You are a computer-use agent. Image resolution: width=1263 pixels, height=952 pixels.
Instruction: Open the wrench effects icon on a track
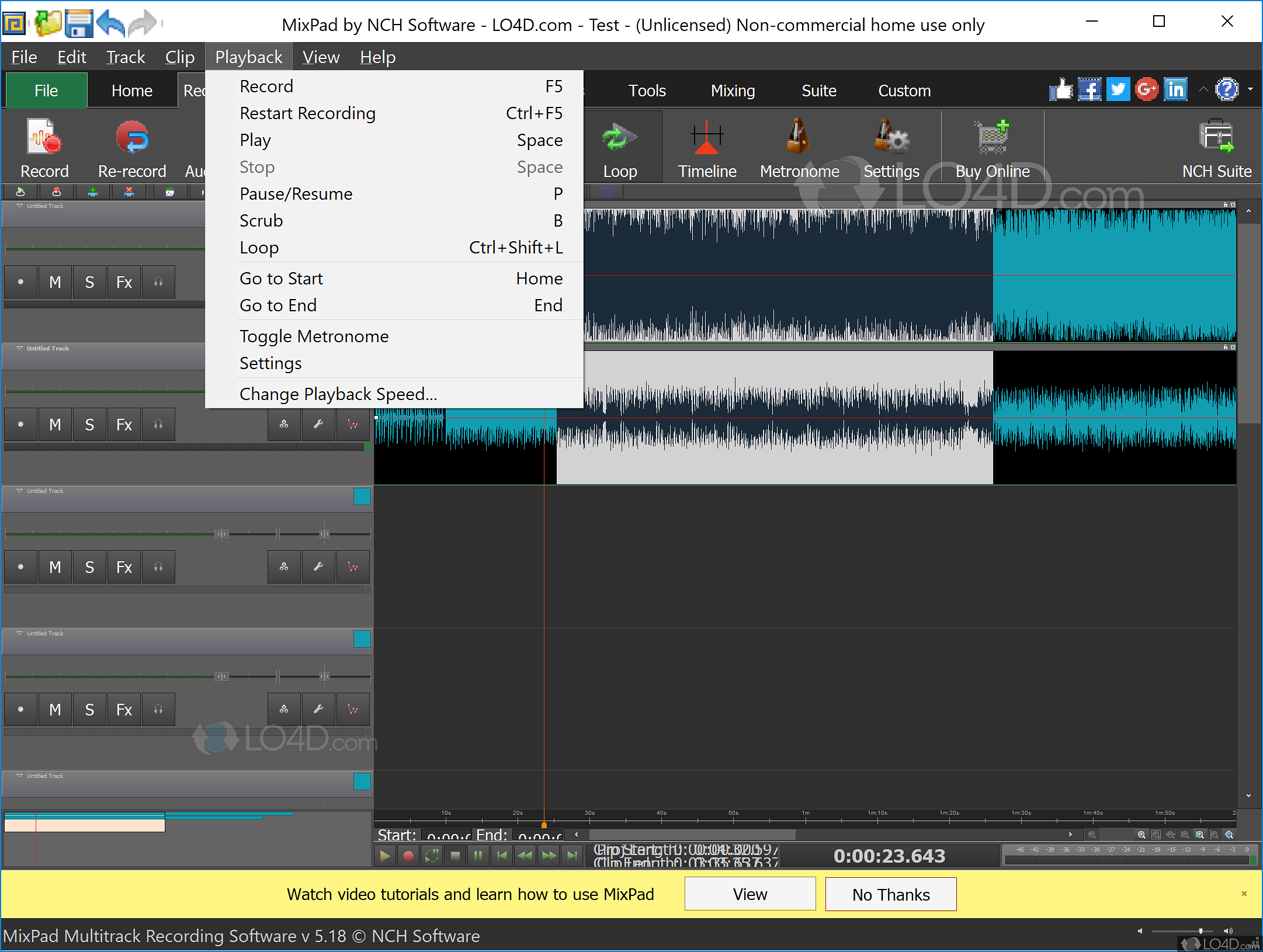click(x=318, y=425)
